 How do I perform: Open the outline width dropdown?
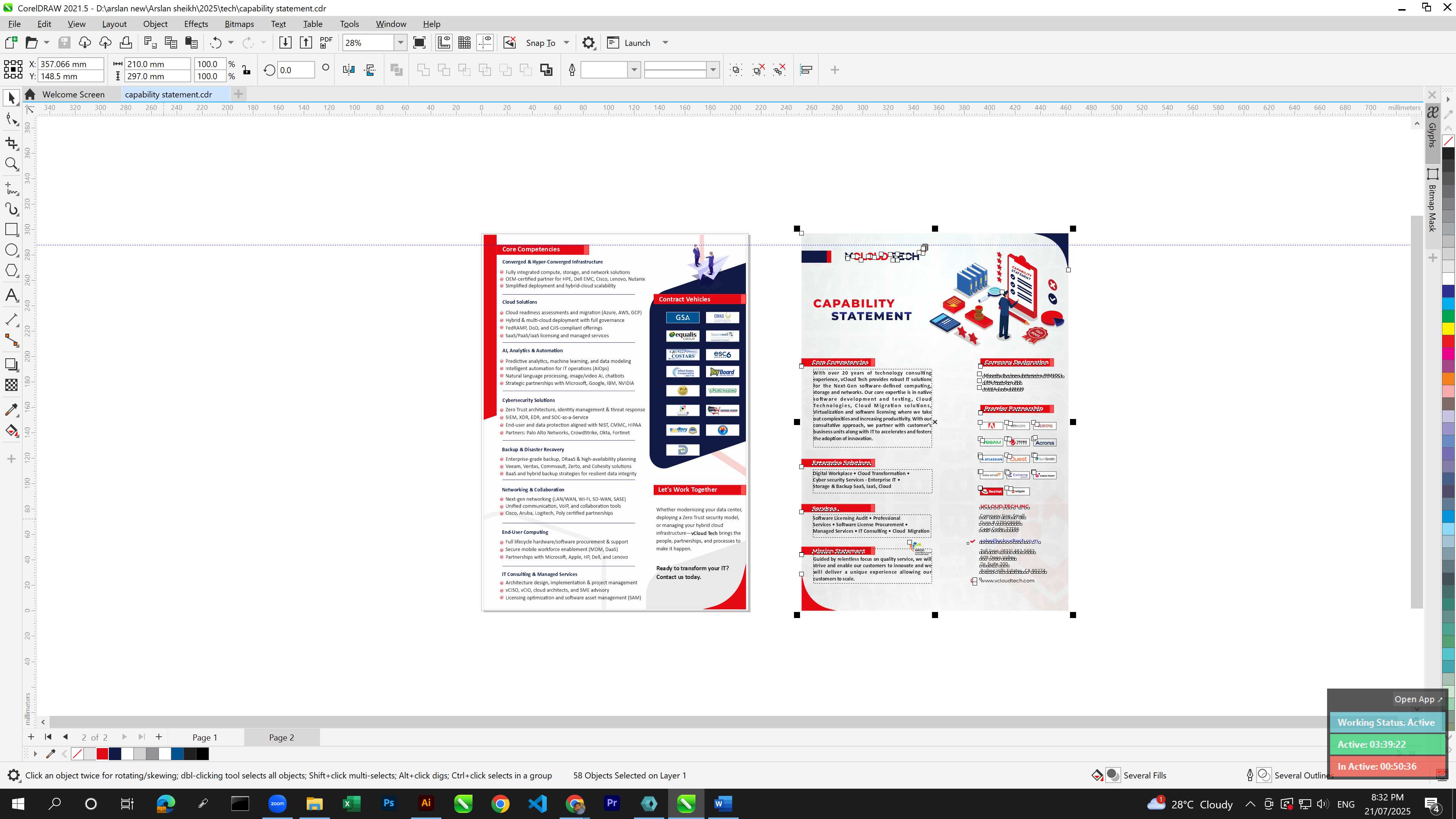click(634, 69)
